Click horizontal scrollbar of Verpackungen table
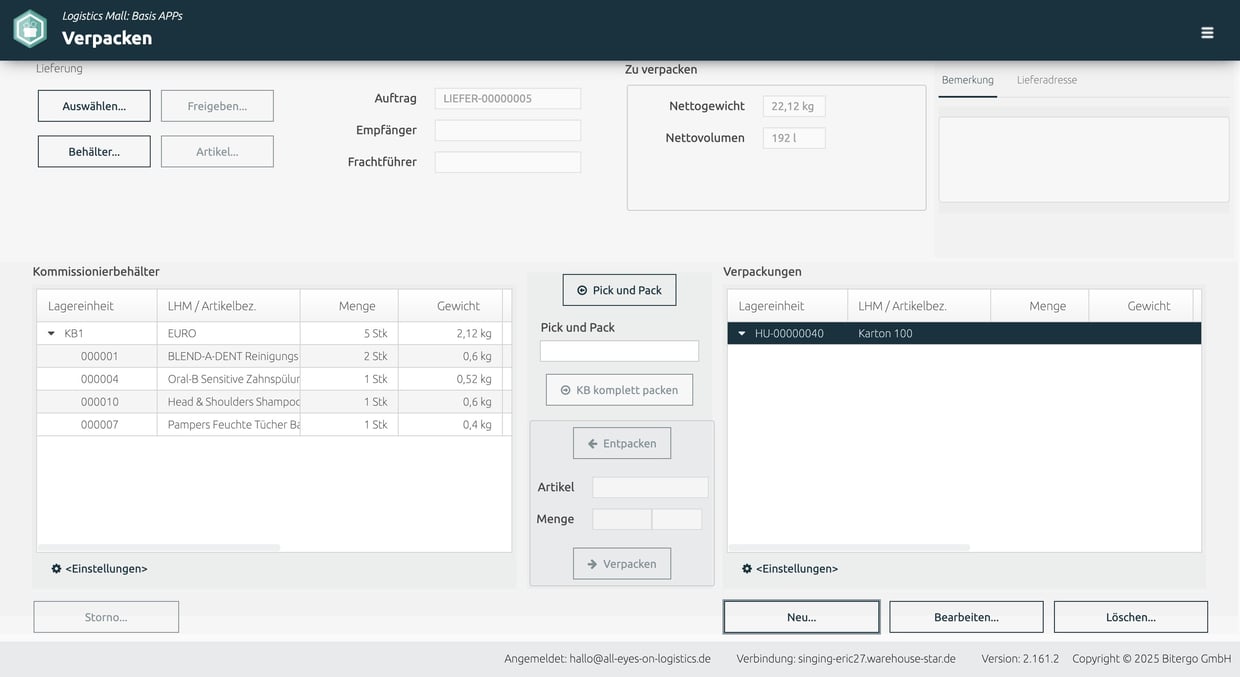The image size is (1240, 677). click(x=849, y=548)
